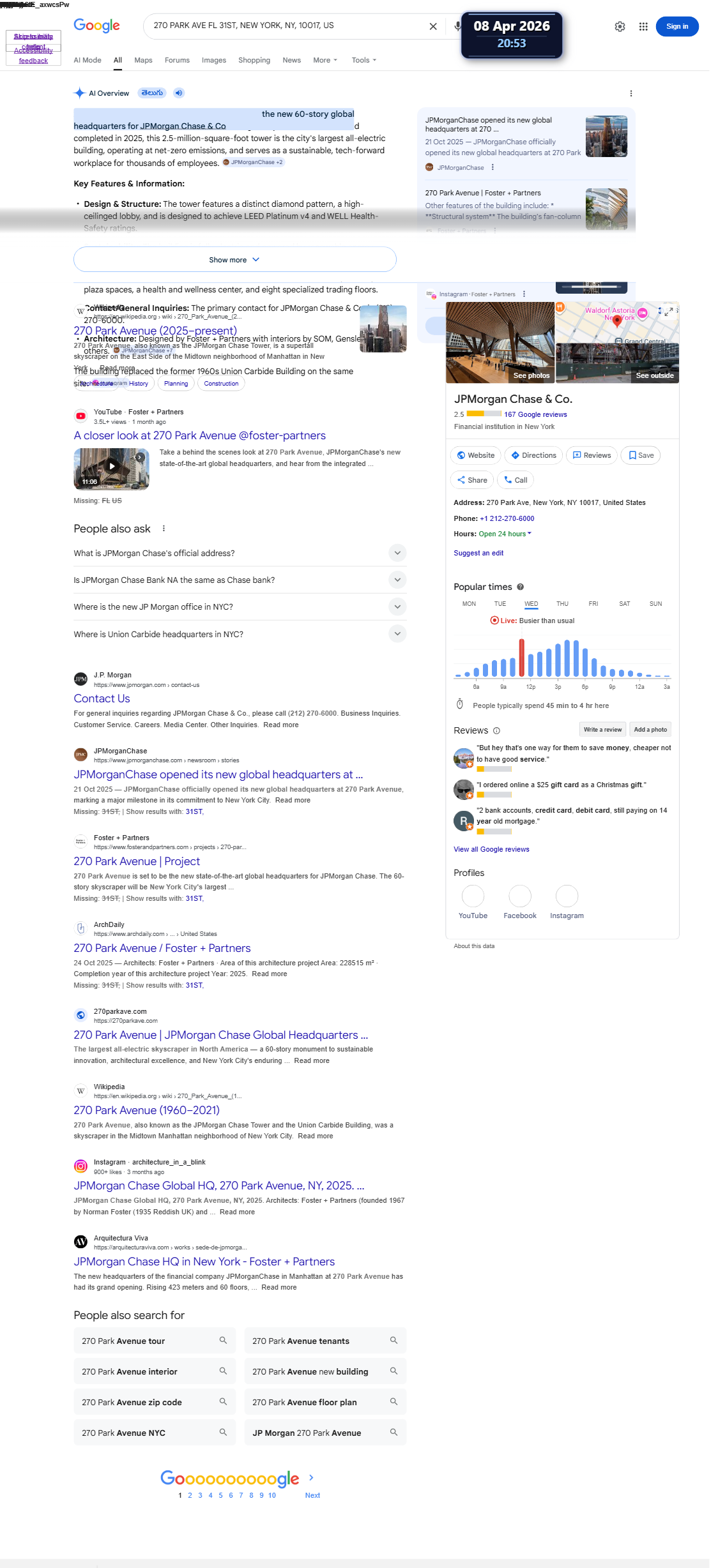Open See photos thumbnail
Viewport: 718px width, 1568px height.
[x=500, y=342]
